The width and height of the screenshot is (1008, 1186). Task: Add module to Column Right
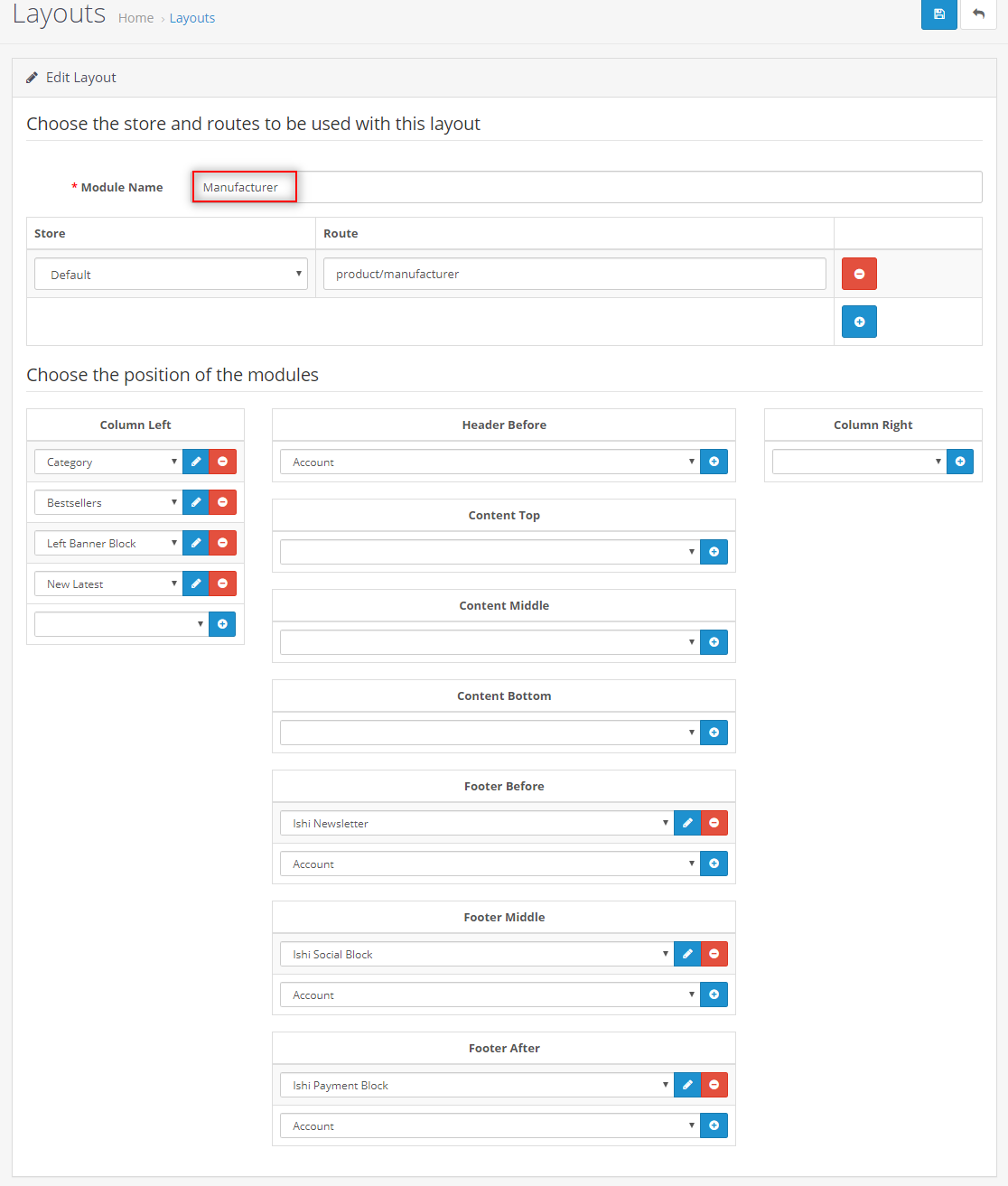click(960, 462)
